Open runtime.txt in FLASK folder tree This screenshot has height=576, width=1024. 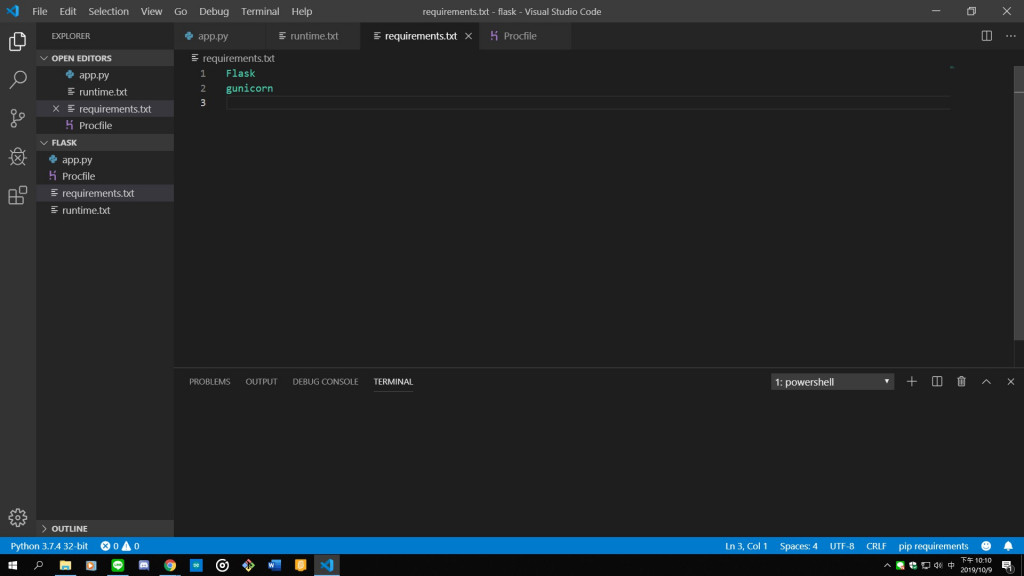click(104, 210)
